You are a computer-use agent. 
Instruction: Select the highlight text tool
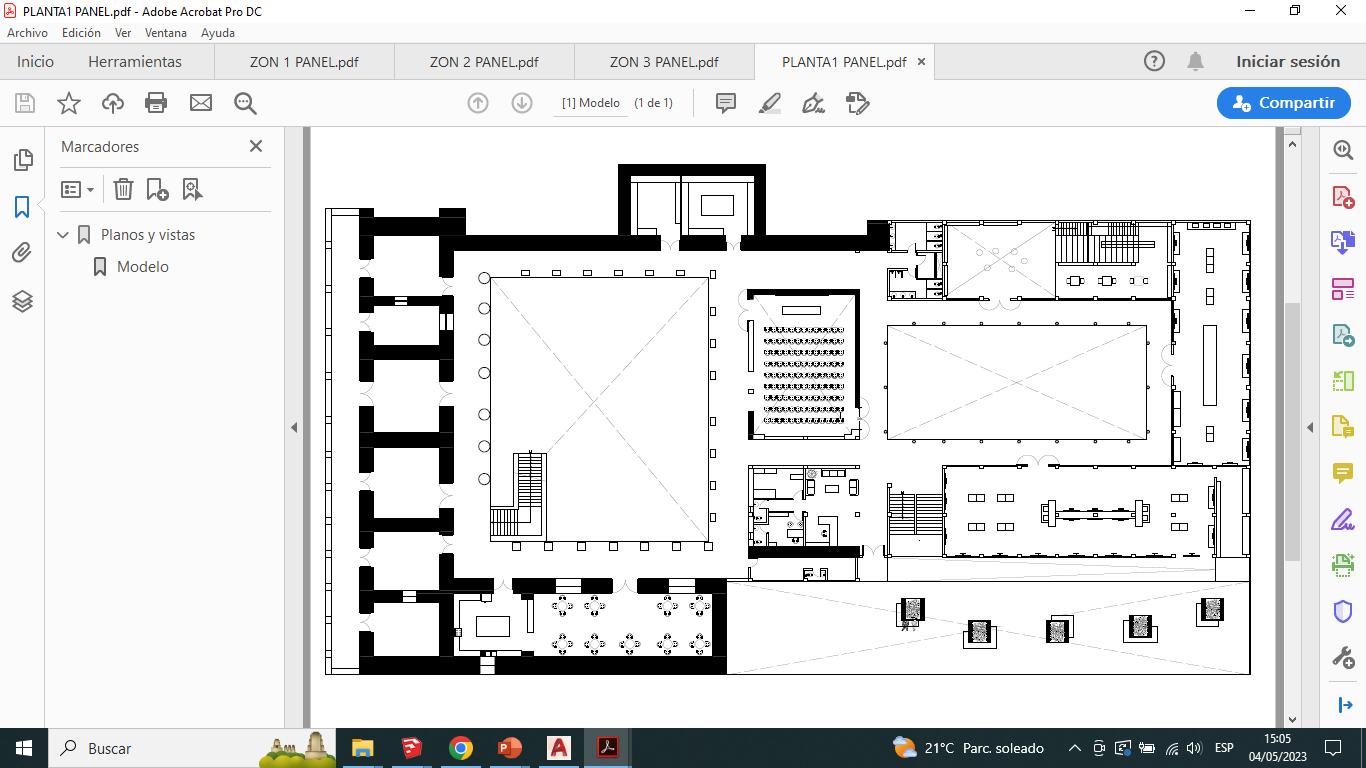(770, 103)
